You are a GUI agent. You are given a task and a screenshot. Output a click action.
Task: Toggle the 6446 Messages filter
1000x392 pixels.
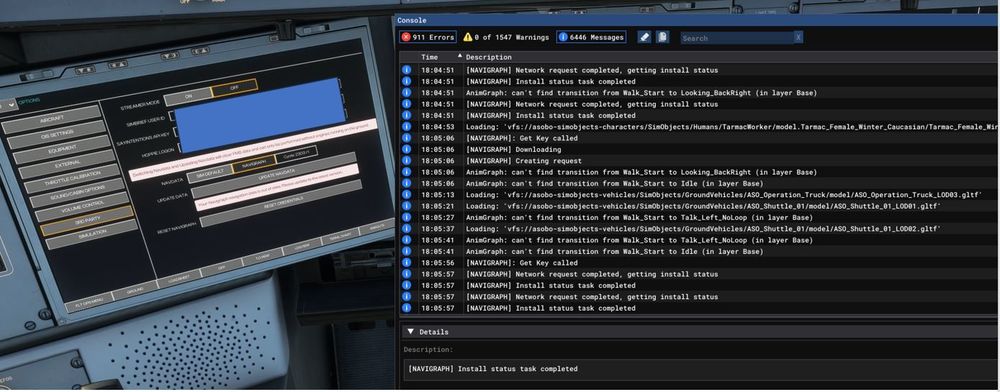(591, 38)
